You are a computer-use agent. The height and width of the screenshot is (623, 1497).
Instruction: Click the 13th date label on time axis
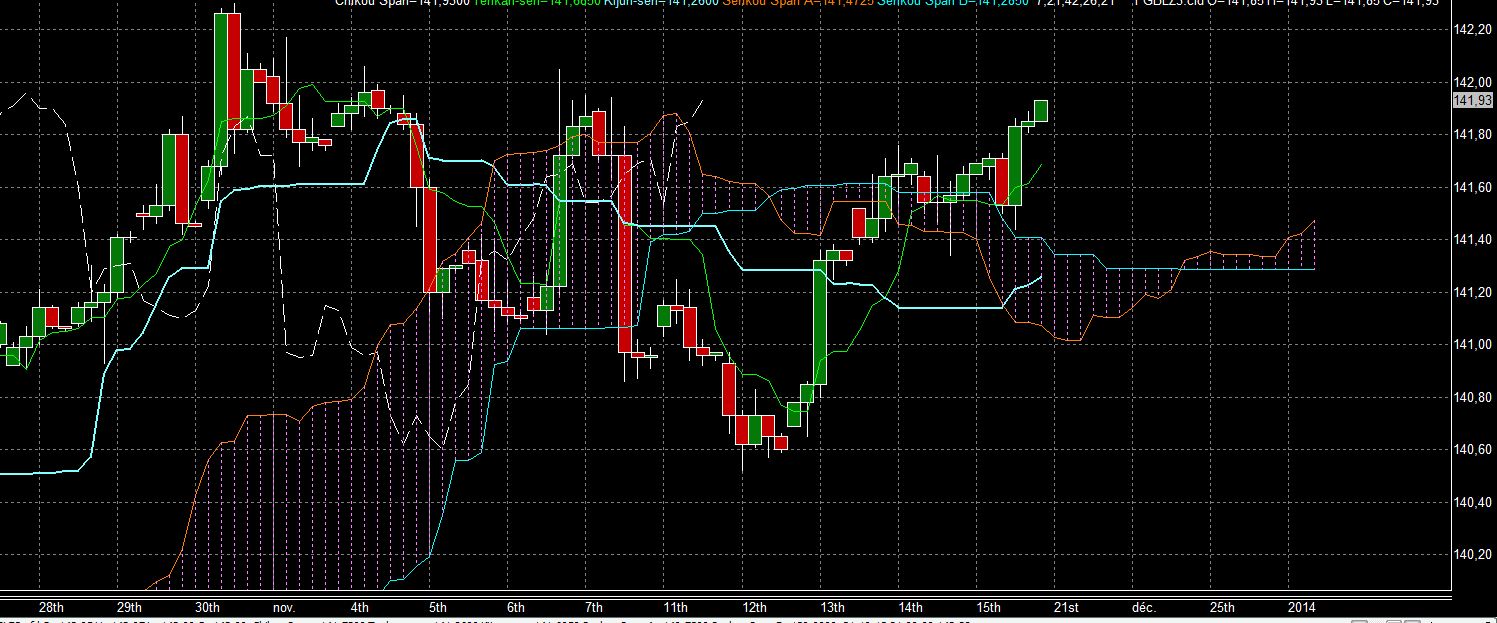pos(832,608)
